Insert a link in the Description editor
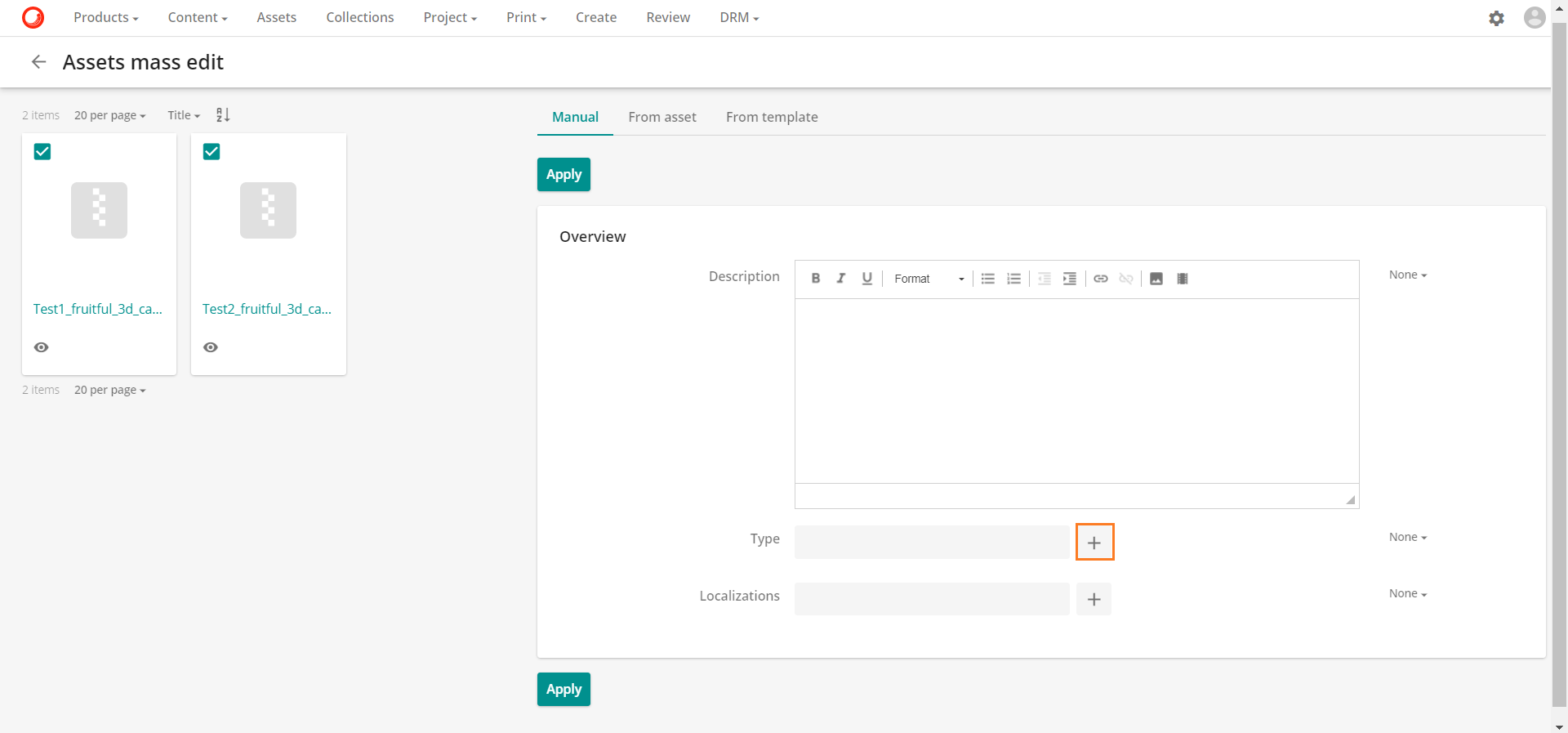Screen dimensions: 1568x733 [1100, 279]
